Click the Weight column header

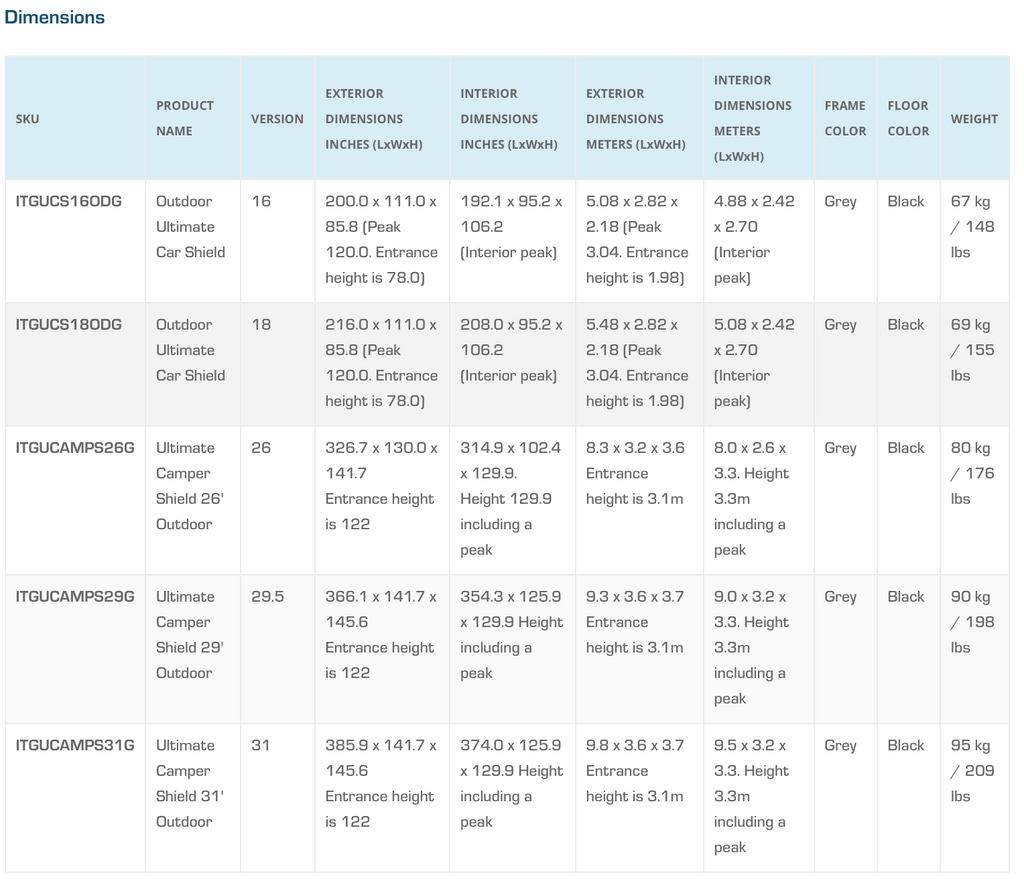(x=974, y=119)
